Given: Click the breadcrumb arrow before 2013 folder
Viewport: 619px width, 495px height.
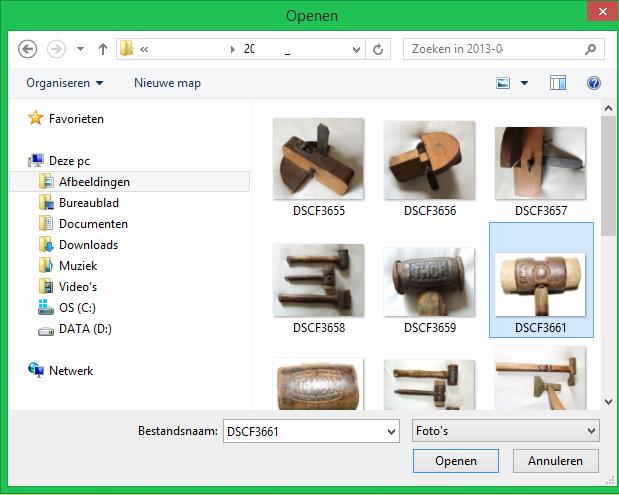Looking at the screenshot, I should [233, 49].
